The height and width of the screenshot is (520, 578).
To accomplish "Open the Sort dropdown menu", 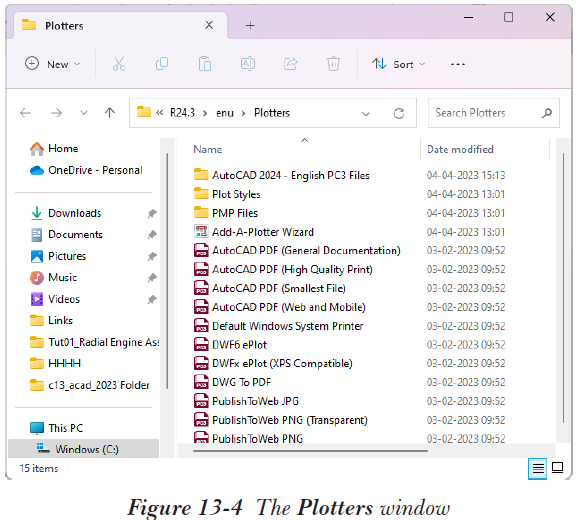I will pyautogui.click(x=398, y=64).
